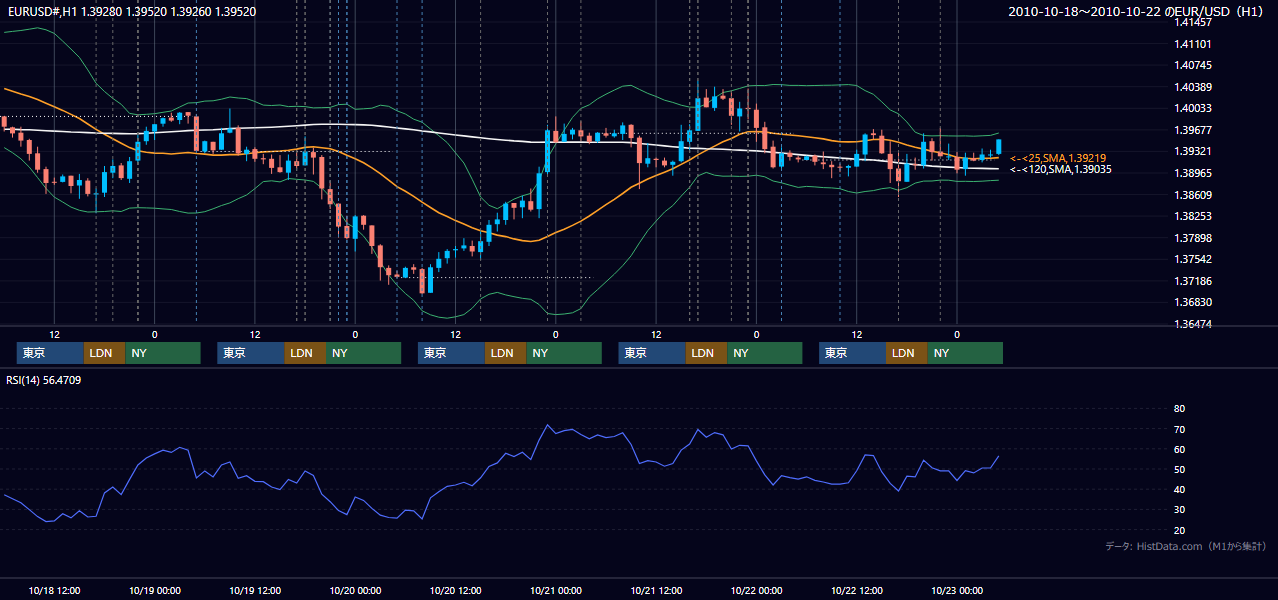Click the 1.38609 axis label

point(1192,195)
